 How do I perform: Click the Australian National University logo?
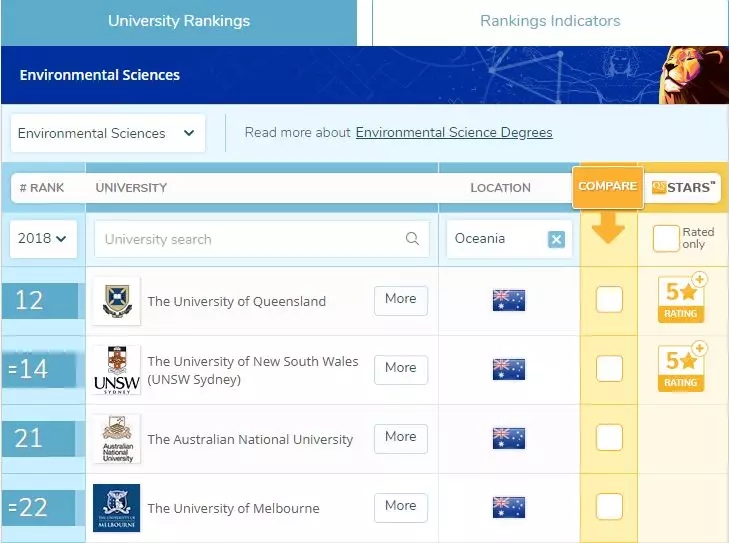116,438
